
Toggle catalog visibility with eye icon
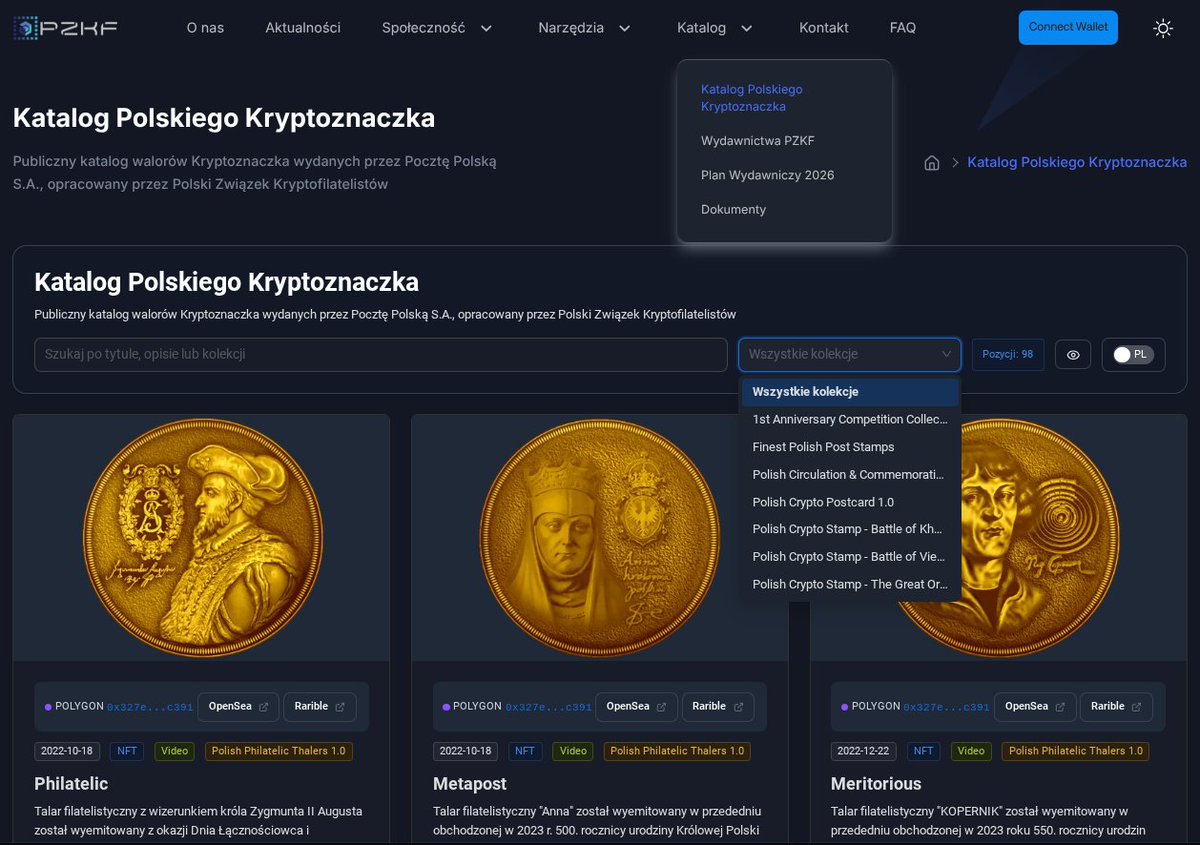pos(1073,355)
